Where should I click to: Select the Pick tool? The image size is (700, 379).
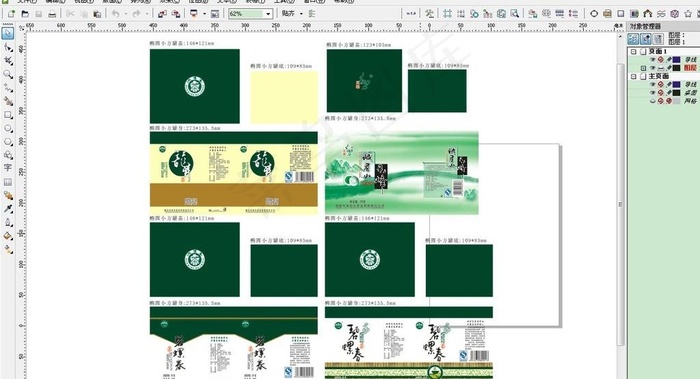(x=8, y=33)
